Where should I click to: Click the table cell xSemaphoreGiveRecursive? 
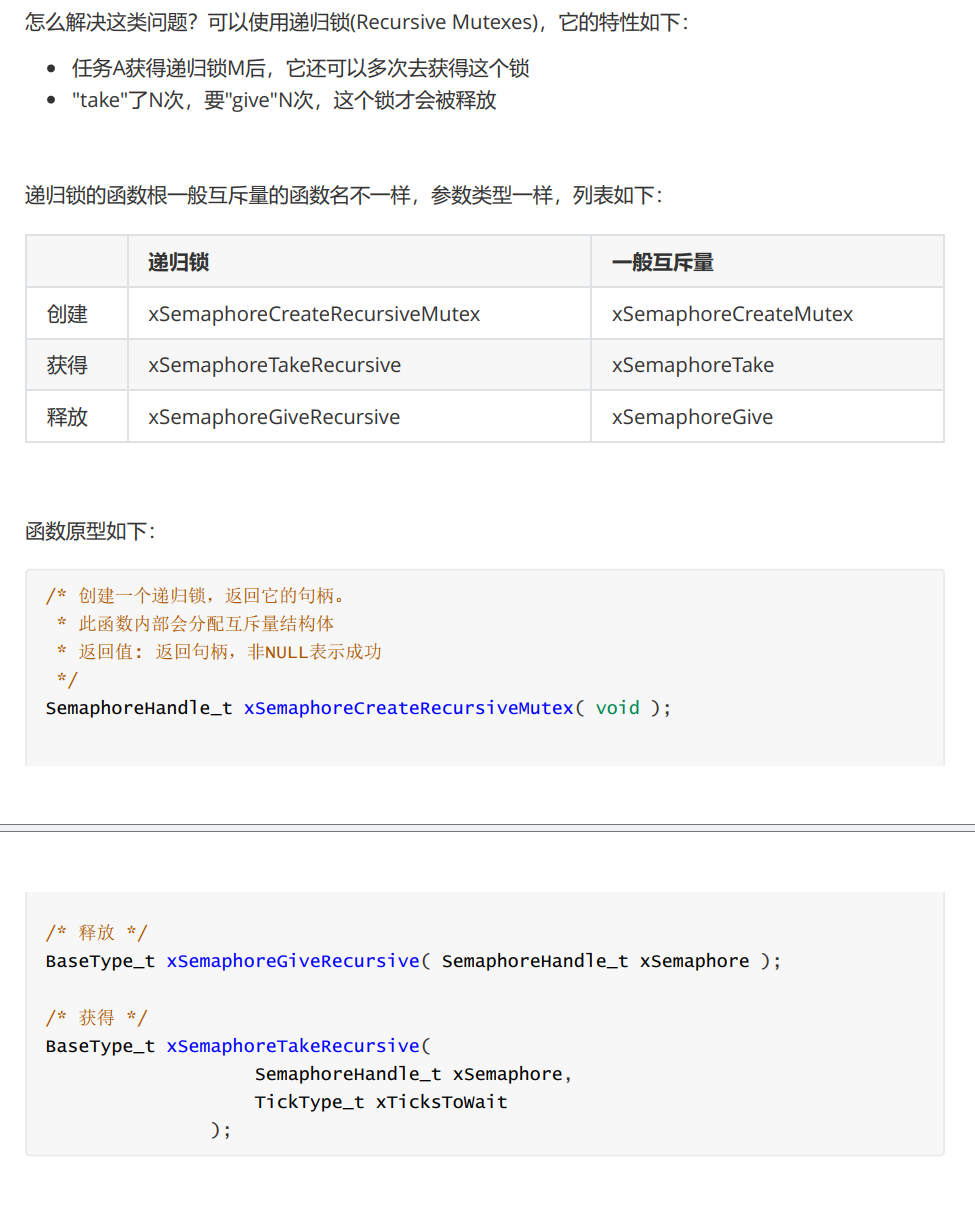pos(359,416)
